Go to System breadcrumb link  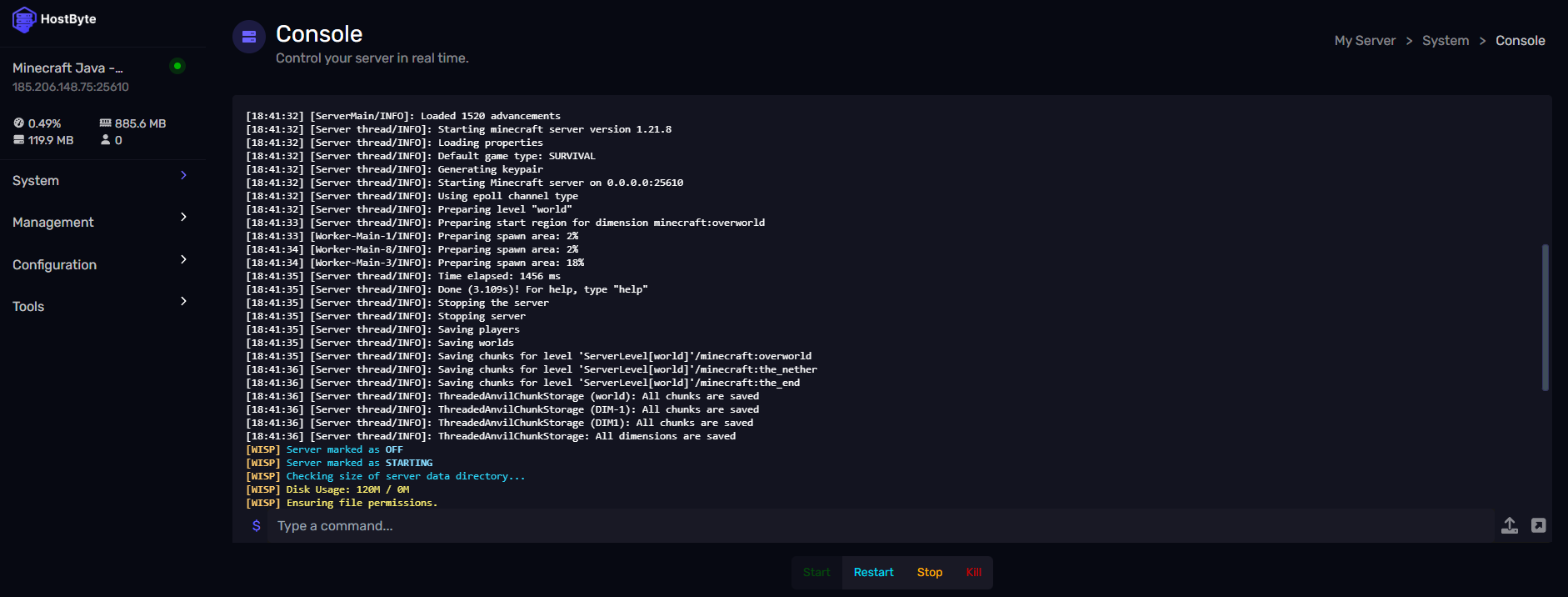coord(1446,41)
